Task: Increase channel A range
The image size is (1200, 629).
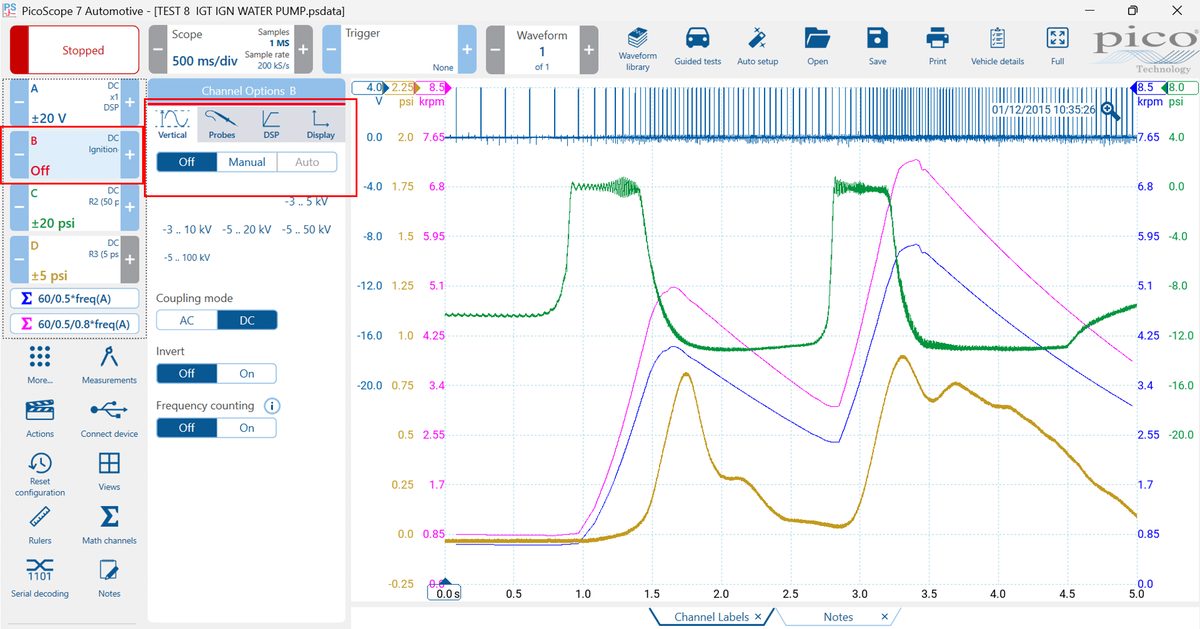Action: click(129, 103)
